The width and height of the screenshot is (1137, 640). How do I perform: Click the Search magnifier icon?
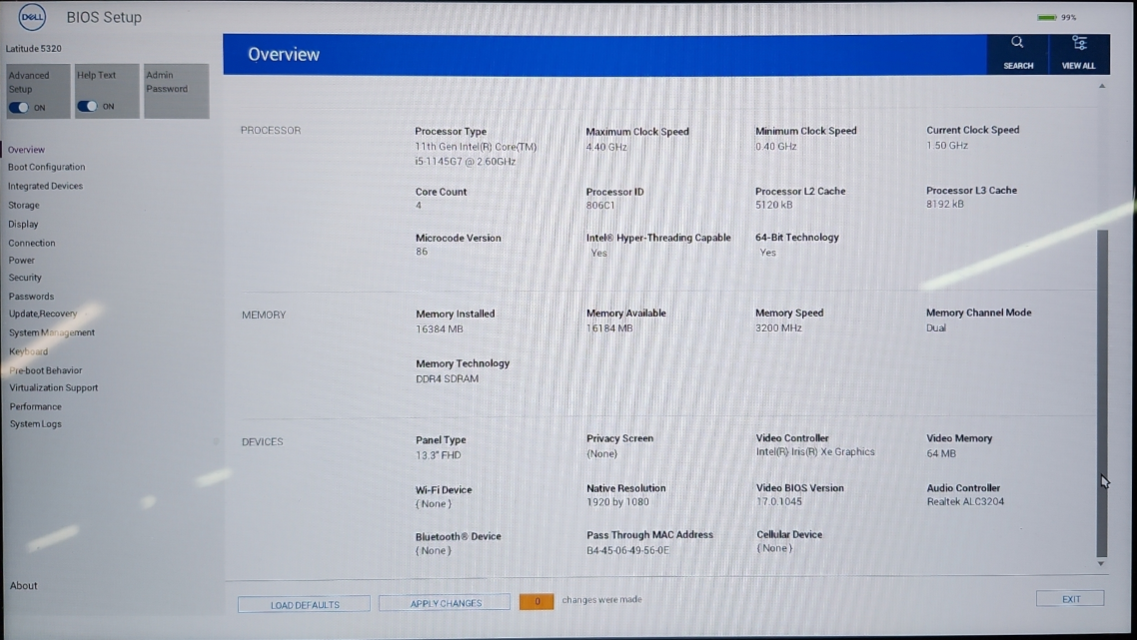click(x=1017, y=43)
